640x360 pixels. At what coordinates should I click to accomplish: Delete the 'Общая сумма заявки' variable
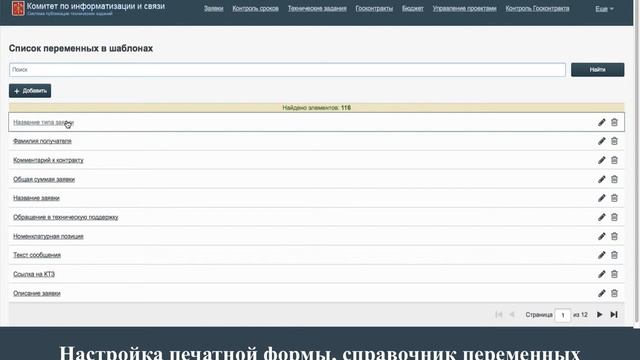pos(614,179)
